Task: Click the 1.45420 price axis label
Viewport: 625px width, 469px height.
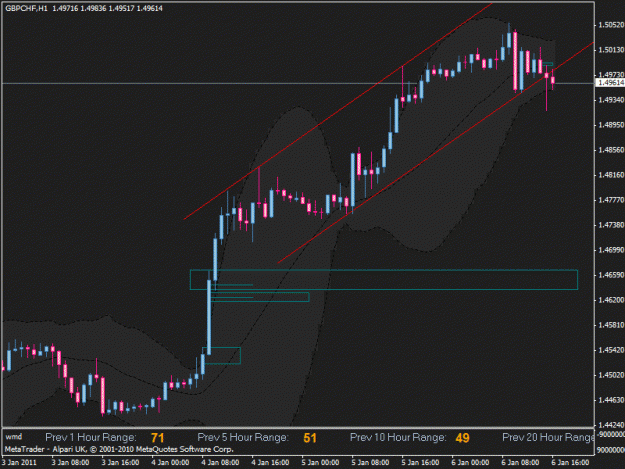Action: [x=611, y=350]
